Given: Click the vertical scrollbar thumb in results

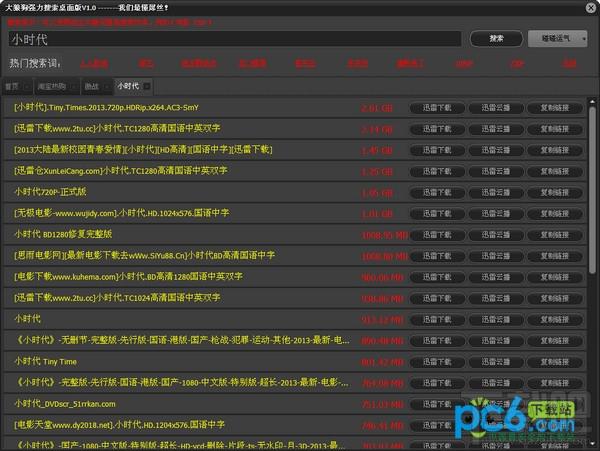Looking at the screenshot, I should point(592,189).
